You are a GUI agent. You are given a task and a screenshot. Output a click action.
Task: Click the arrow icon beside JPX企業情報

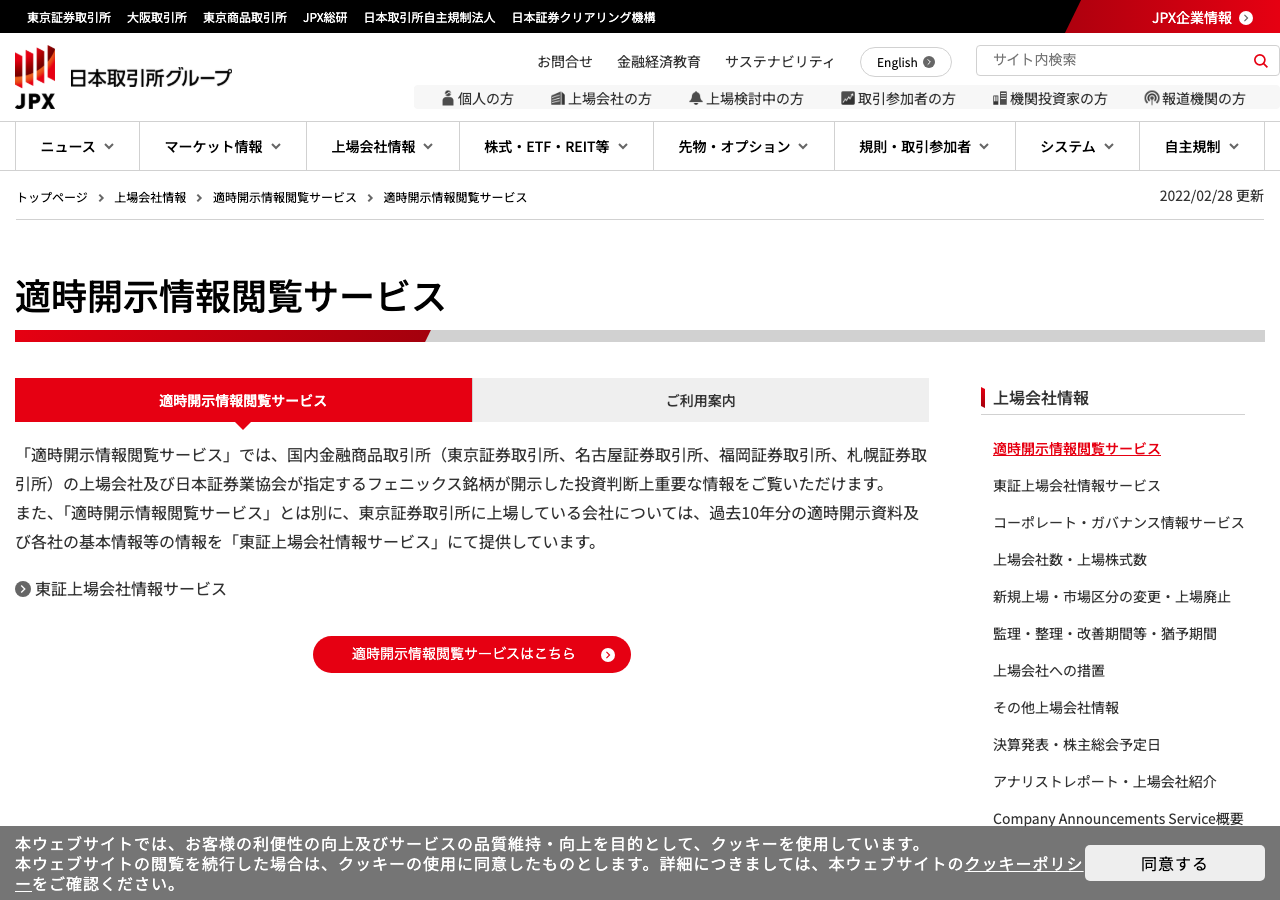click(x=1246, y=18)
